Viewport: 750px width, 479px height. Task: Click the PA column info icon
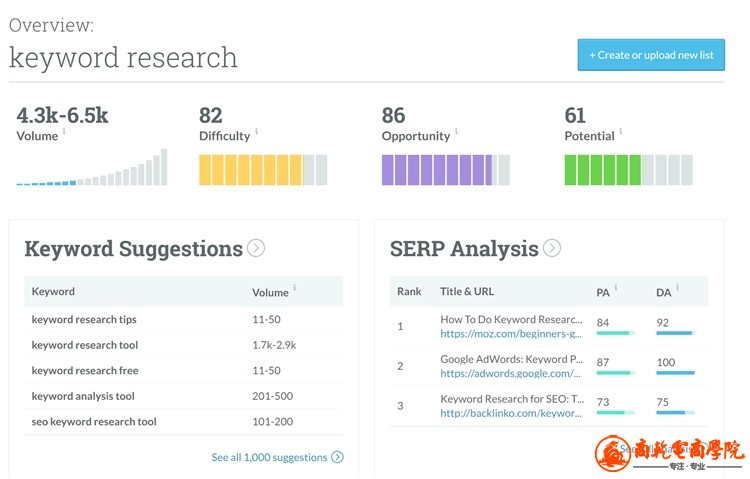point(615,288)
